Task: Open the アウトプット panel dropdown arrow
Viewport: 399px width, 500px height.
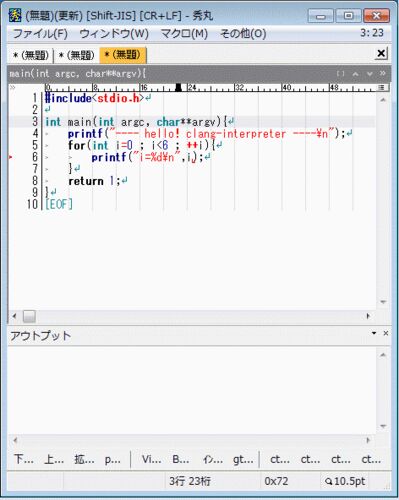Action: pos(374,333)
